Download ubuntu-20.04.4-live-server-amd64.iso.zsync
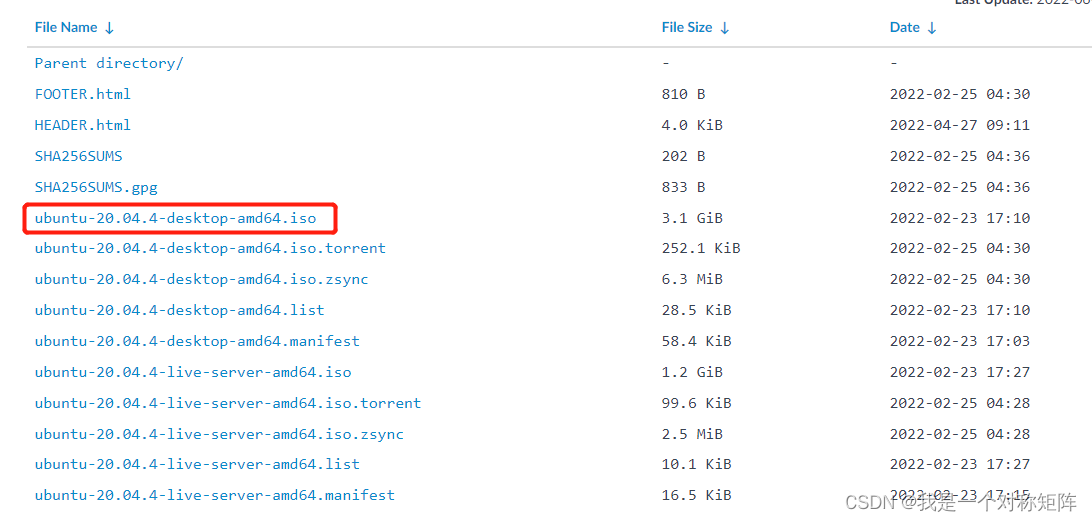The width and height of the screenshot is (1092, 522). pyautogui.click(x=219, y=434)
